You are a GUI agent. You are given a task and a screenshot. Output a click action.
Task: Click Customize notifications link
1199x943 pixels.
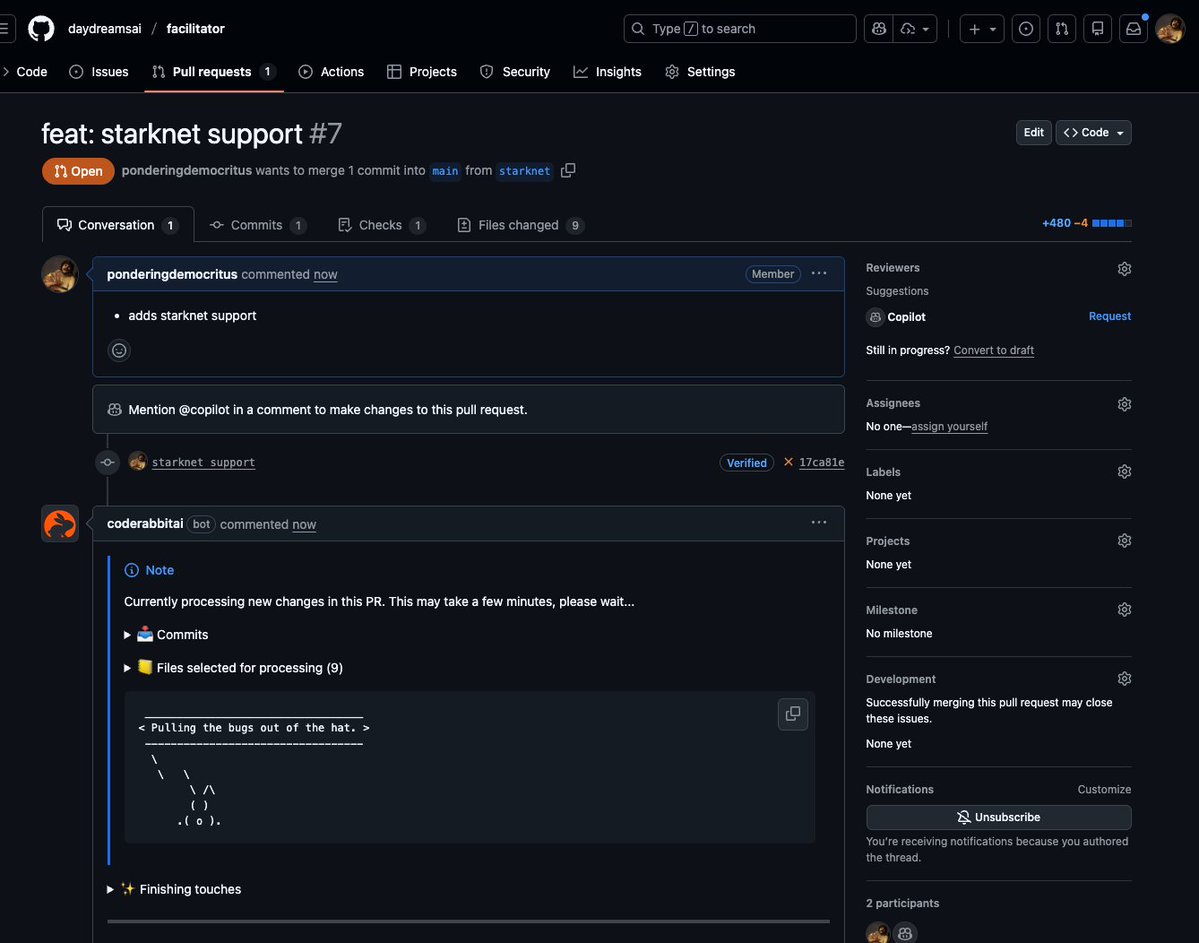click(x=1104, y=789)
